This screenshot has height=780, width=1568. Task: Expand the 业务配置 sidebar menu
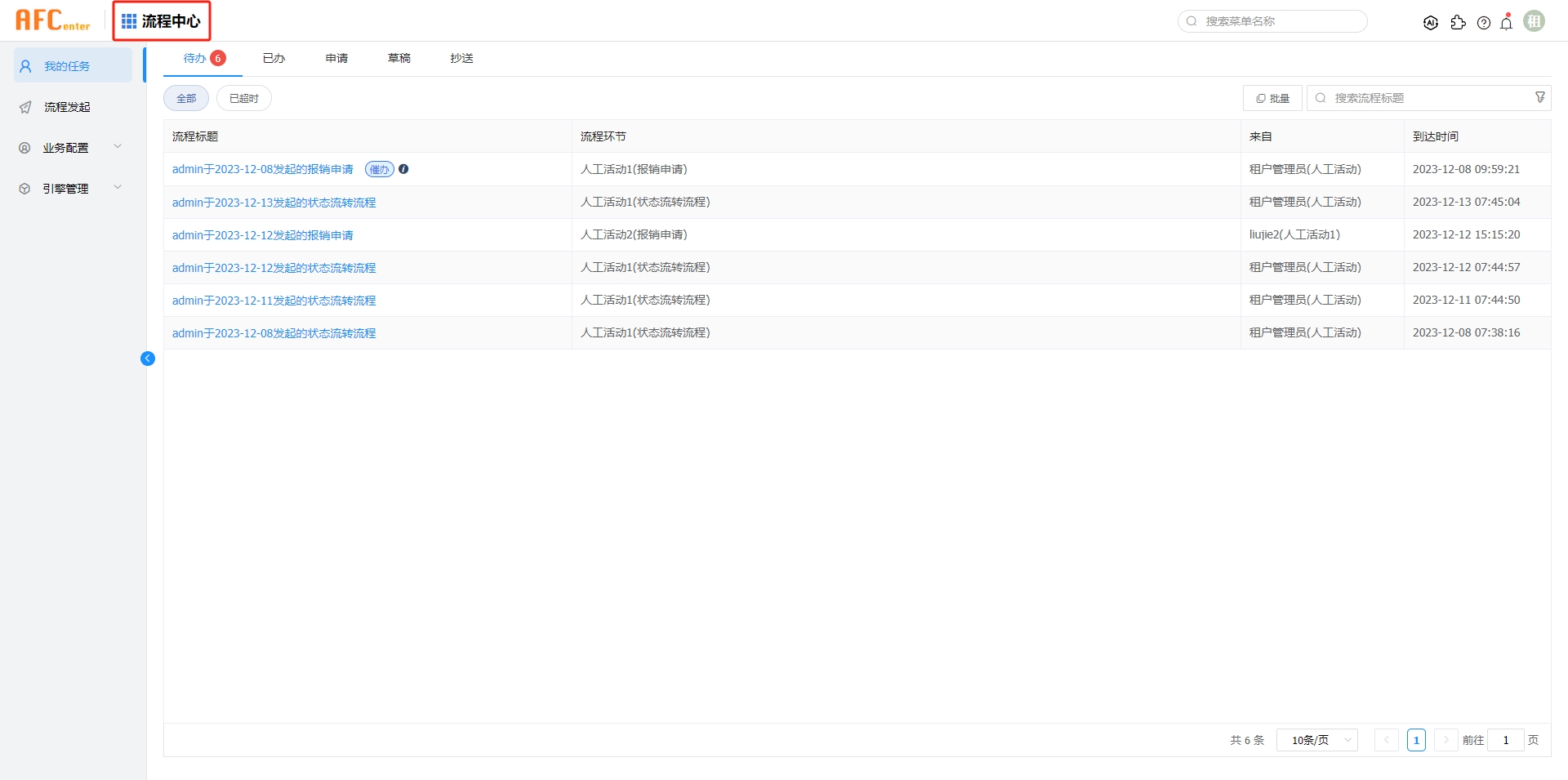point(72,148)
